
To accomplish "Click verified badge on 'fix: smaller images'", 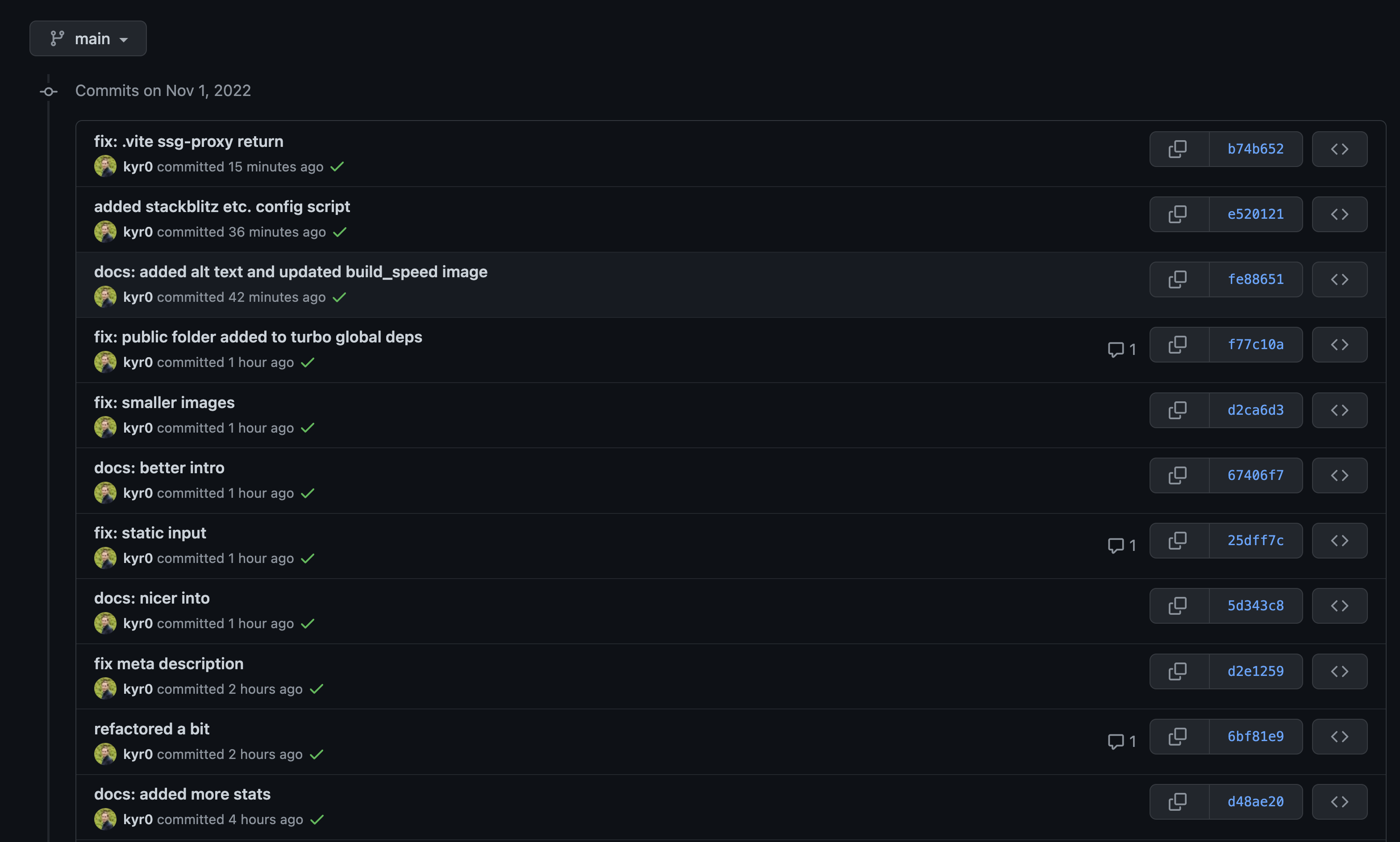I will coord(308,428).
